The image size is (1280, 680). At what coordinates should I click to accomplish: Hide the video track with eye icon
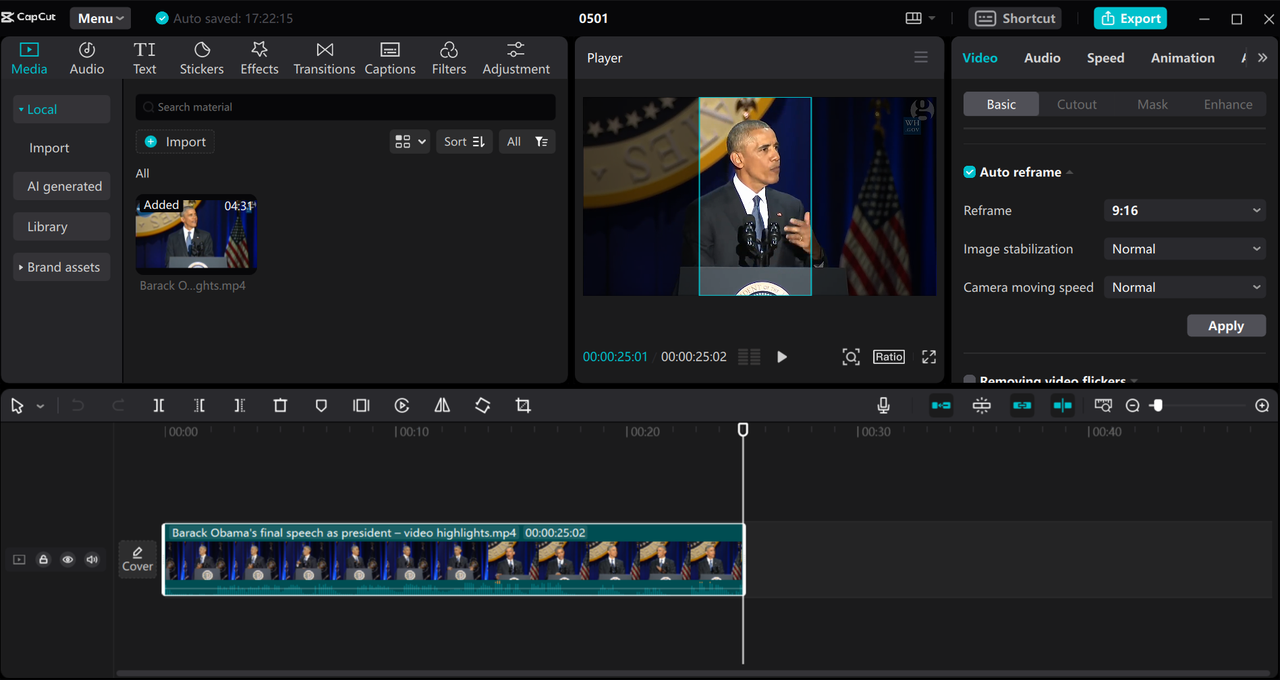(x=68, y=560)
